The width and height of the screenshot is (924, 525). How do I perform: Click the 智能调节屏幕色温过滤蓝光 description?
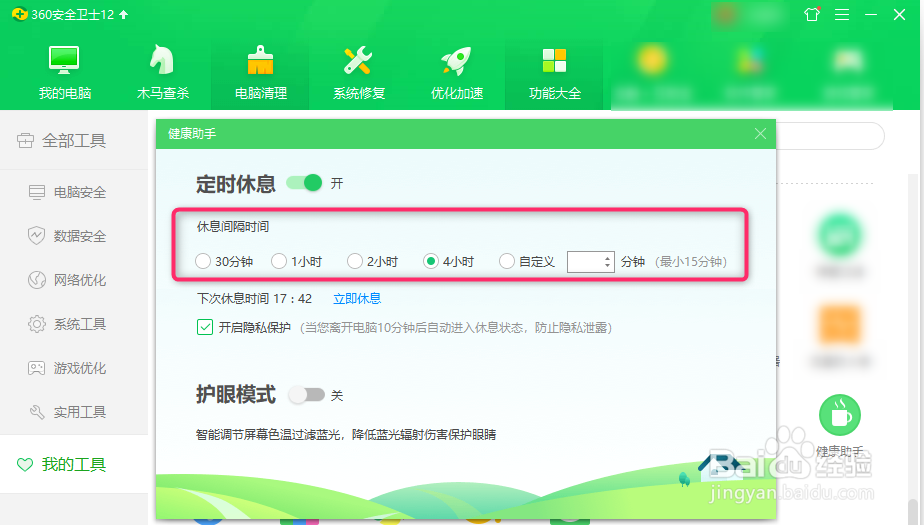(346, 435)
